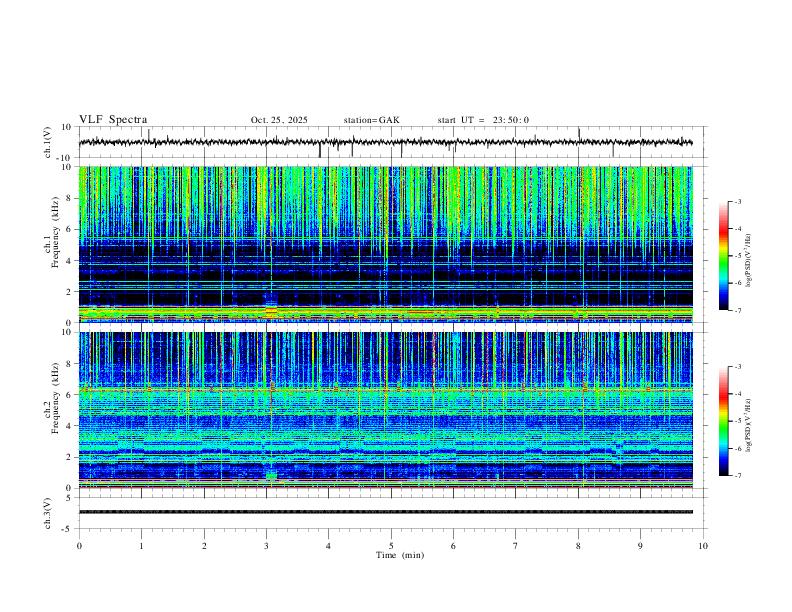Click inside the ch.2 spectrogram panel
Viewport: 792px width, 612px height.
[385, 410]
